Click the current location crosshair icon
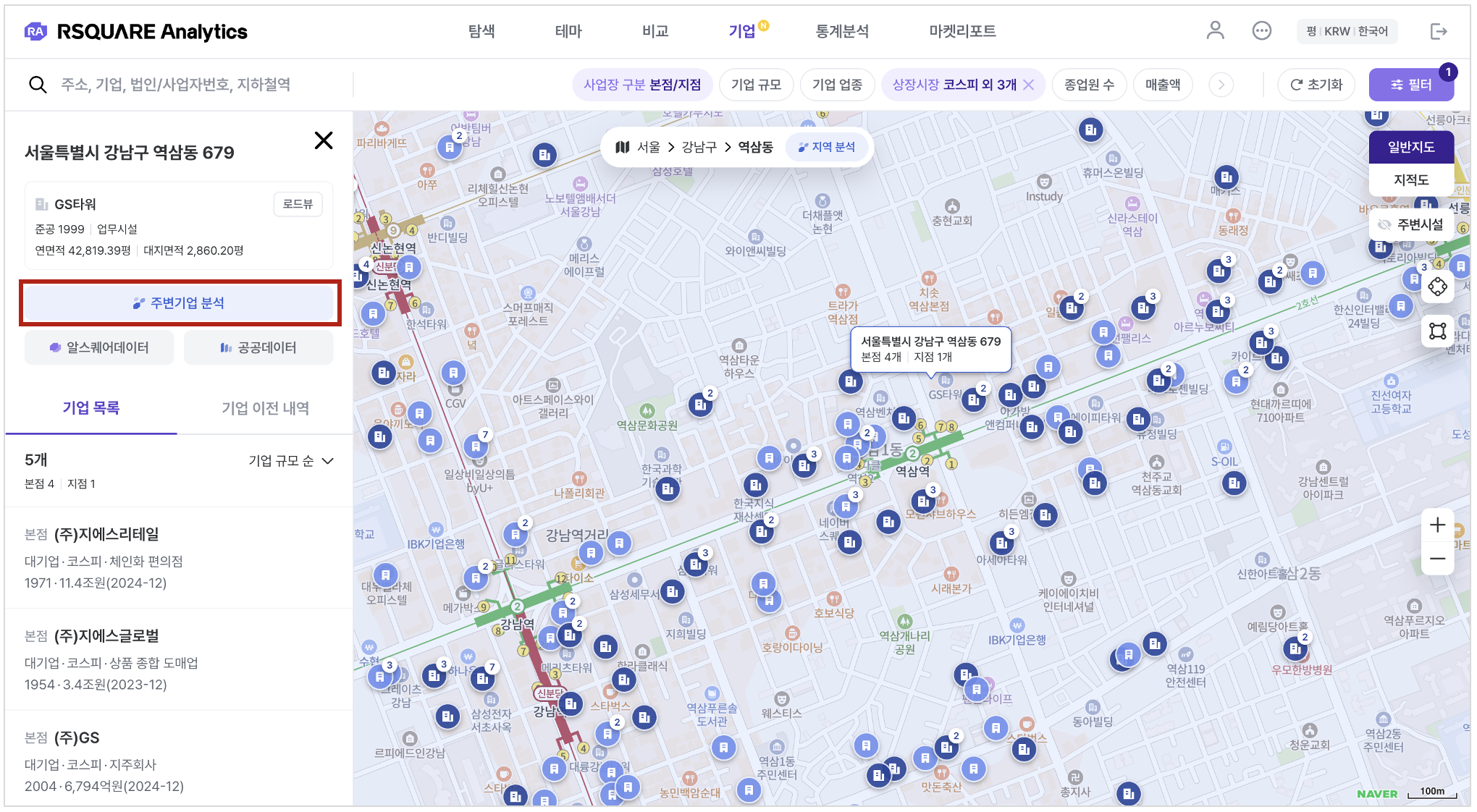This screenshot has width=1477, height=812. 1437,287
